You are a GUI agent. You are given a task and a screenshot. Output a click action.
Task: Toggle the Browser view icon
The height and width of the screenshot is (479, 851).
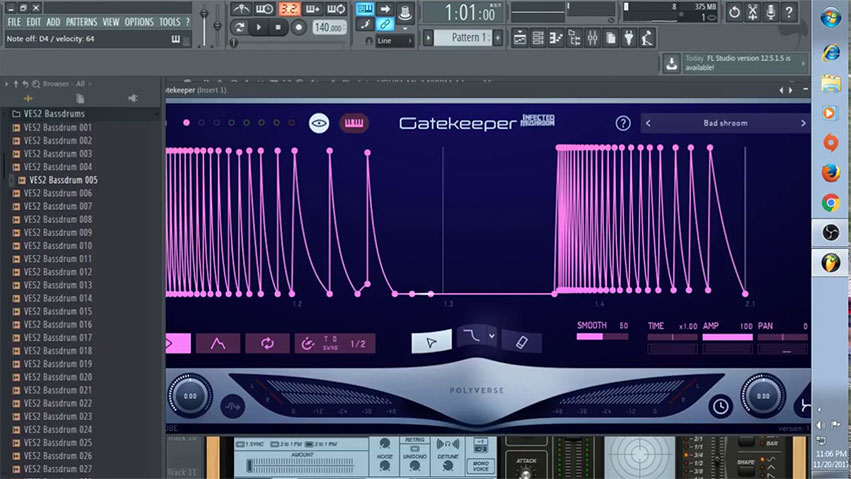(x=574, y=38)
